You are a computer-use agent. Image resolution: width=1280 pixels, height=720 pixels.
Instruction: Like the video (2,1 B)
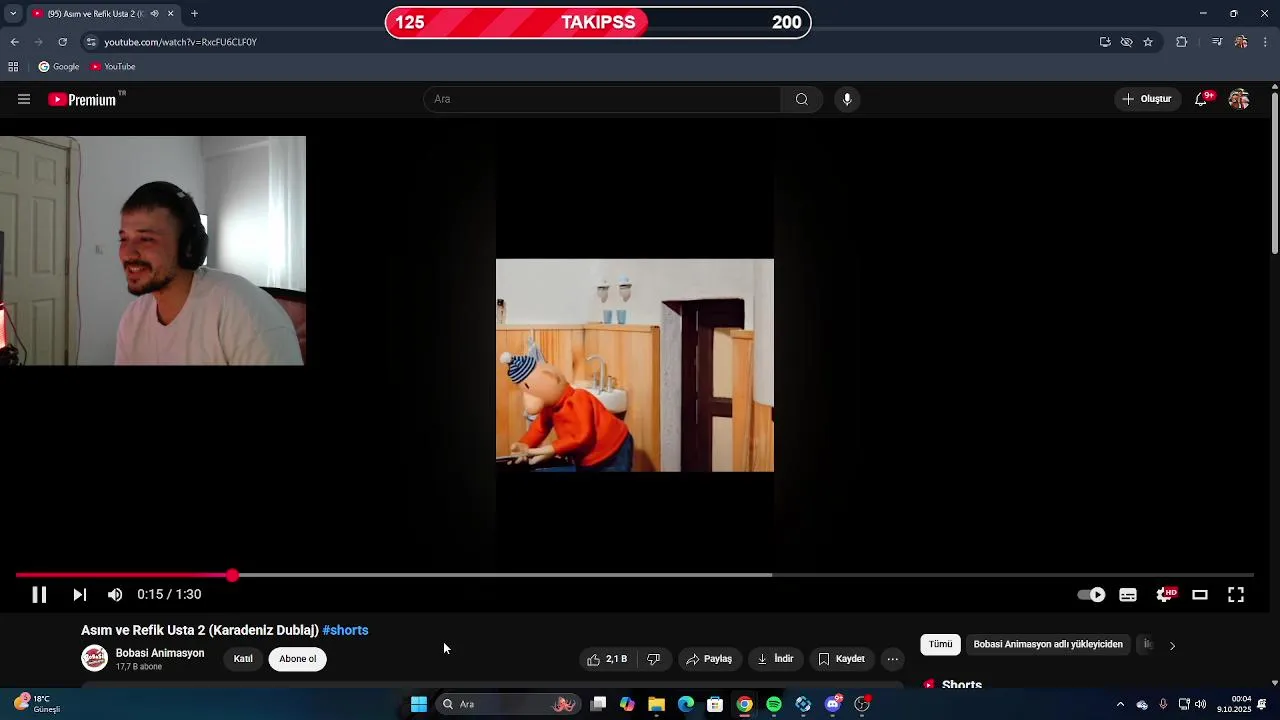pos(609,659)
